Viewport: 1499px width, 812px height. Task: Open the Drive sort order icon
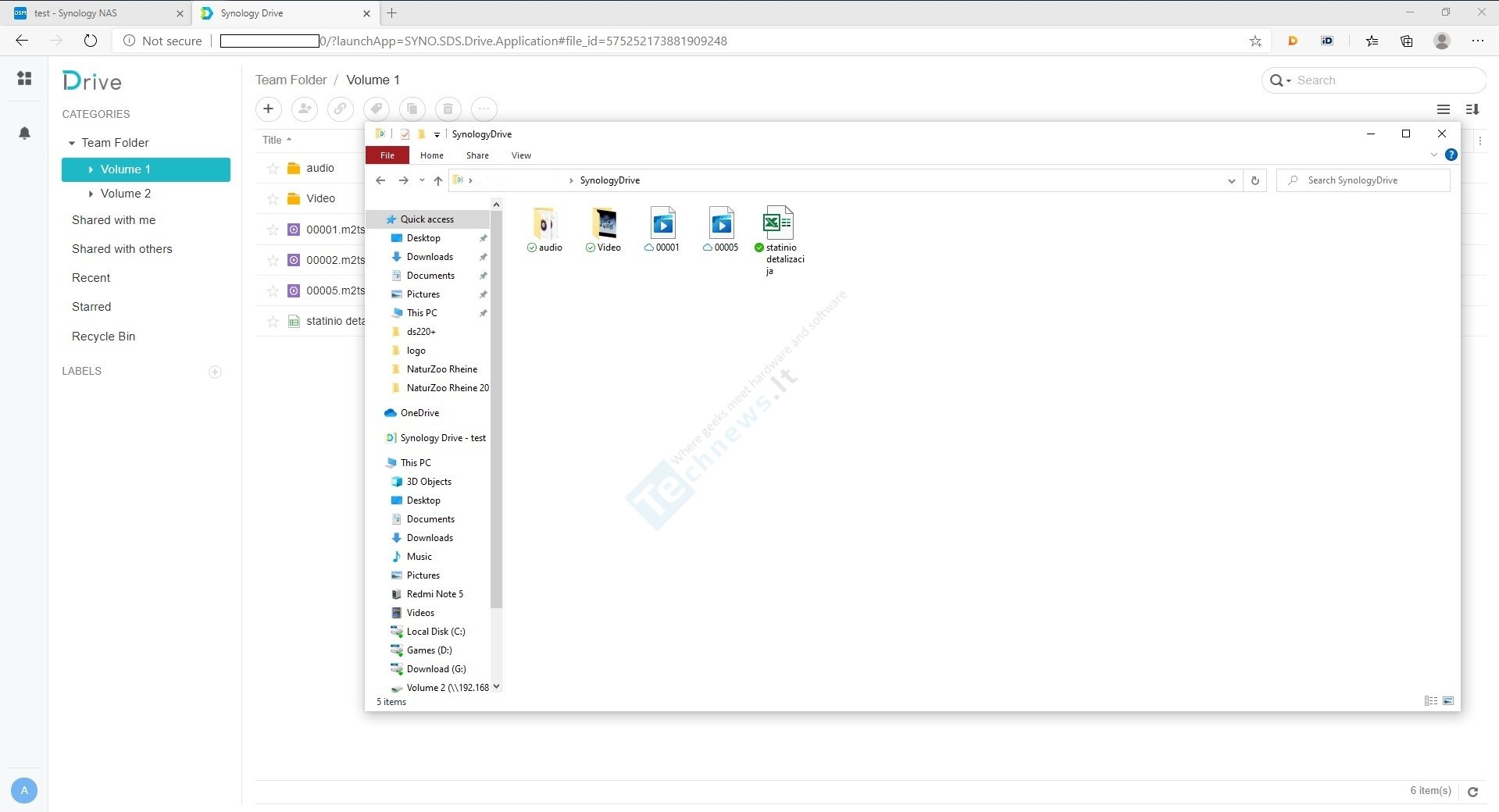pos(1472,109)
